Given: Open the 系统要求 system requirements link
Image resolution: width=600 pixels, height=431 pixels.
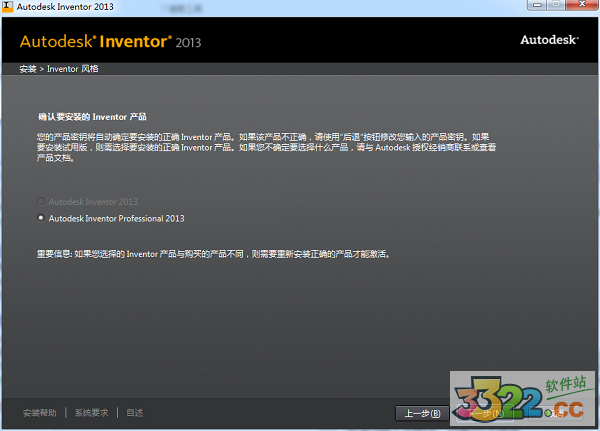Looking at the screenshot, I should (91, 413).
